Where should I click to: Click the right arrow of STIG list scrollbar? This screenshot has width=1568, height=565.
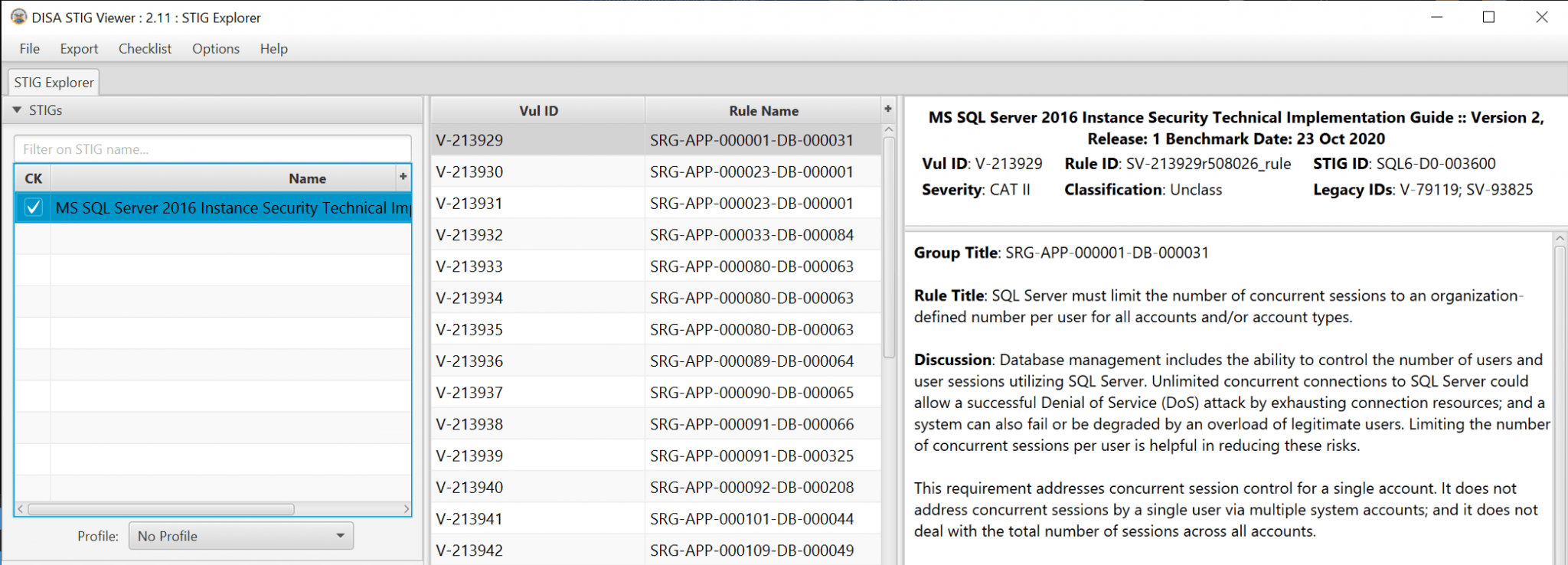pos(406,509)
